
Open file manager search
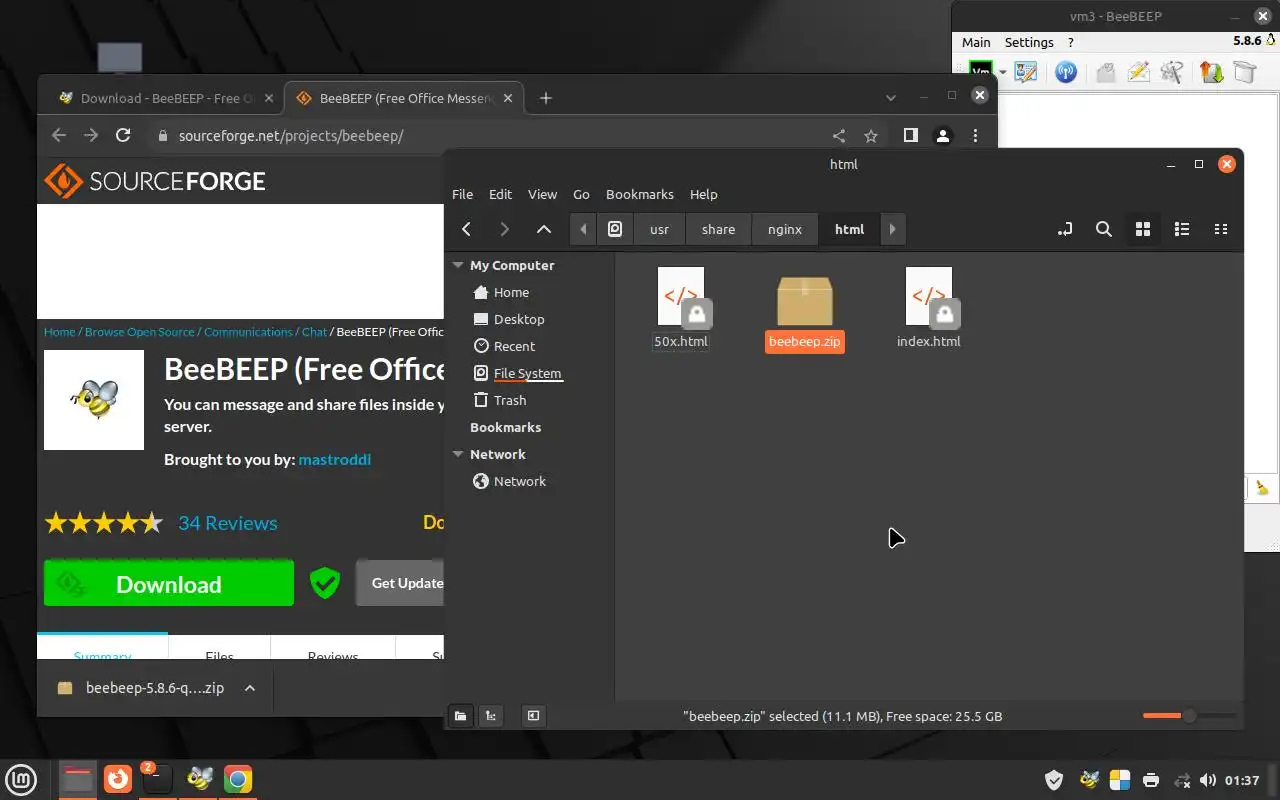click(x=1104, y=229)
